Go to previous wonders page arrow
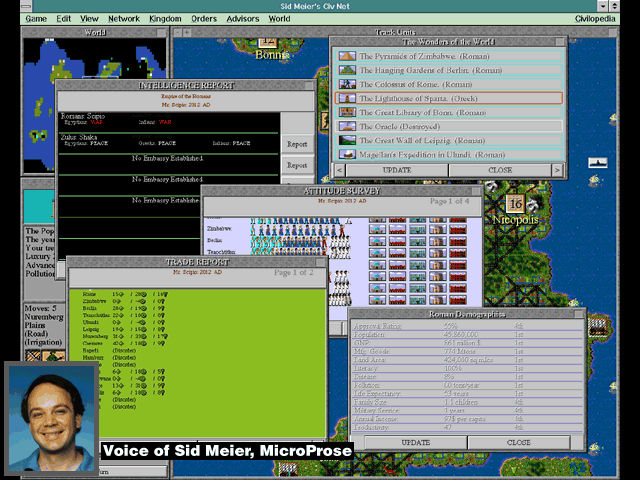This screenshot has height=480, width=640. 340,170
